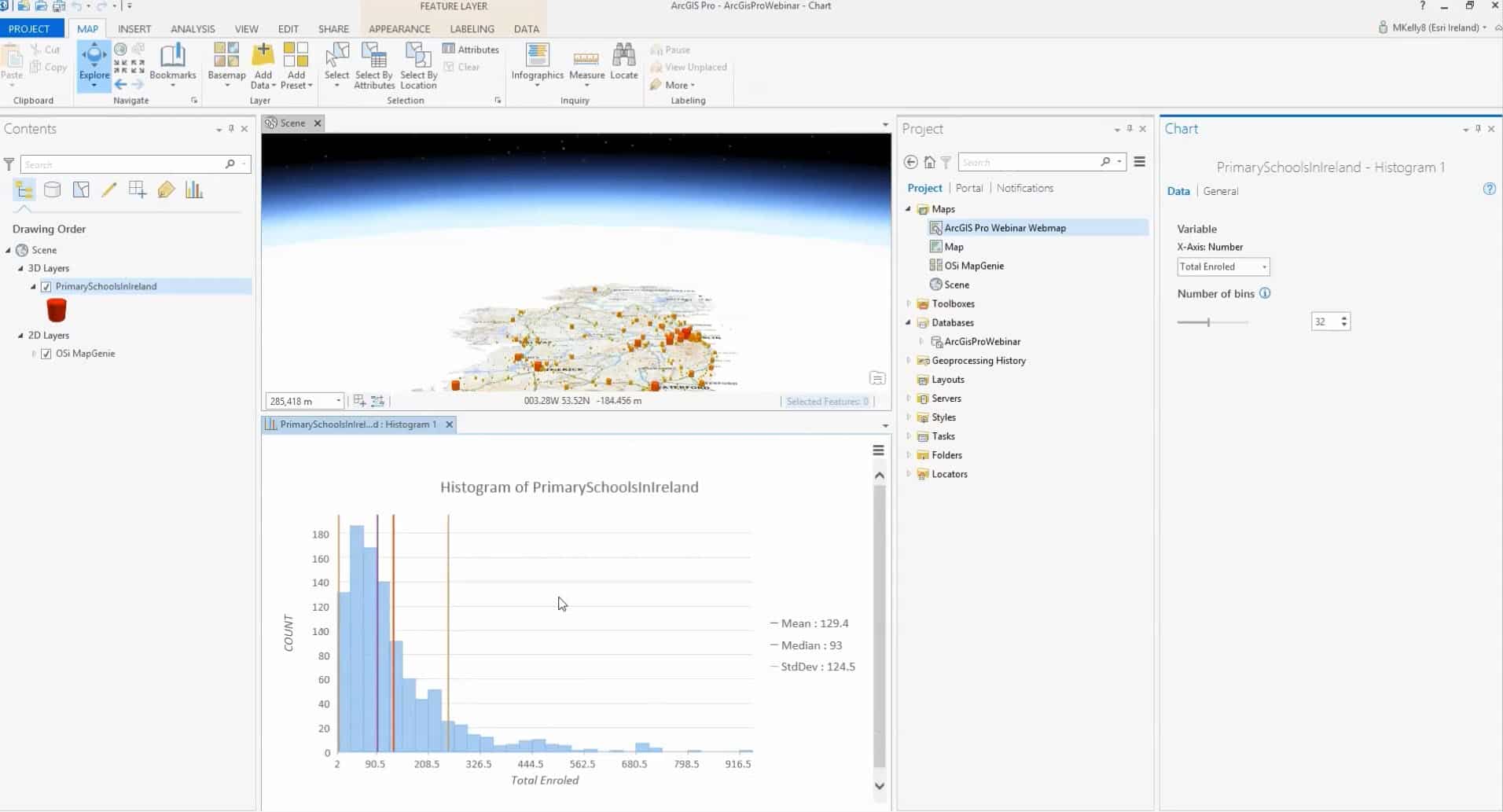Open the ArcGIS Pro Webinar Webmap item
Screen dimensions: 1503x812
[1005, 228]
